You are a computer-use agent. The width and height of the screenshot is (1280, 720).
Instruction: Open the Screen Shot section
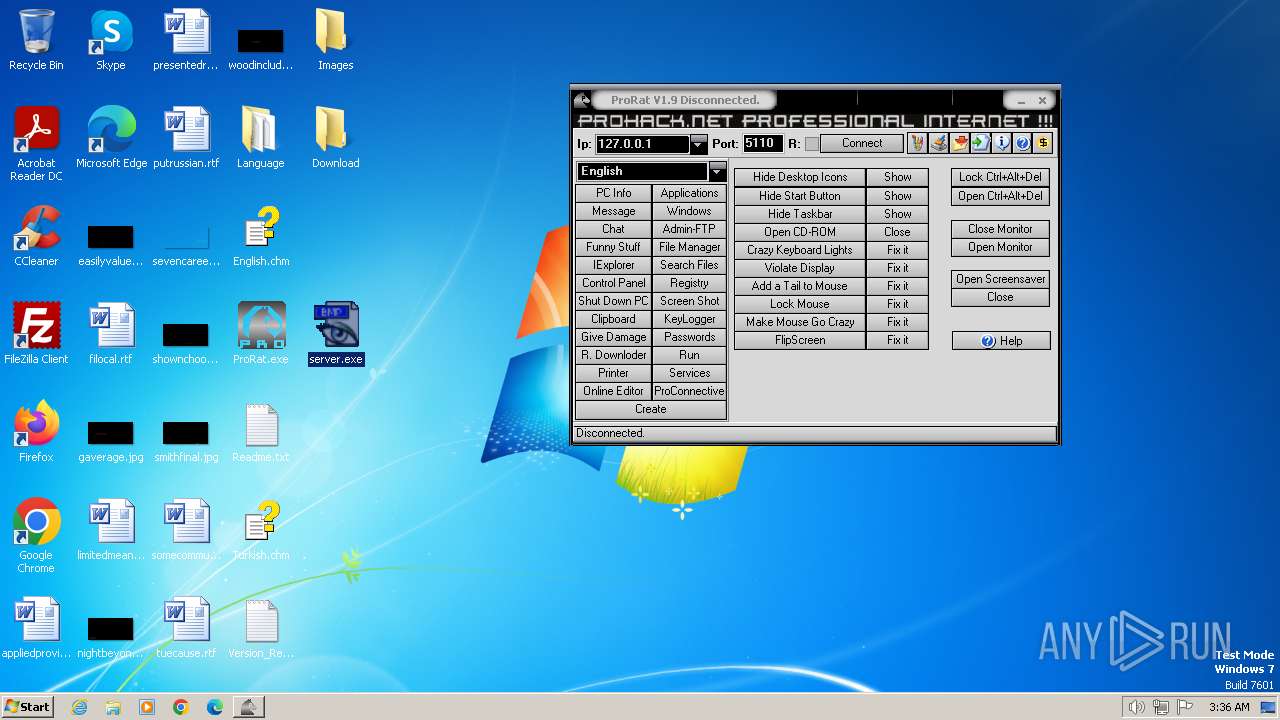click(689, 301)
